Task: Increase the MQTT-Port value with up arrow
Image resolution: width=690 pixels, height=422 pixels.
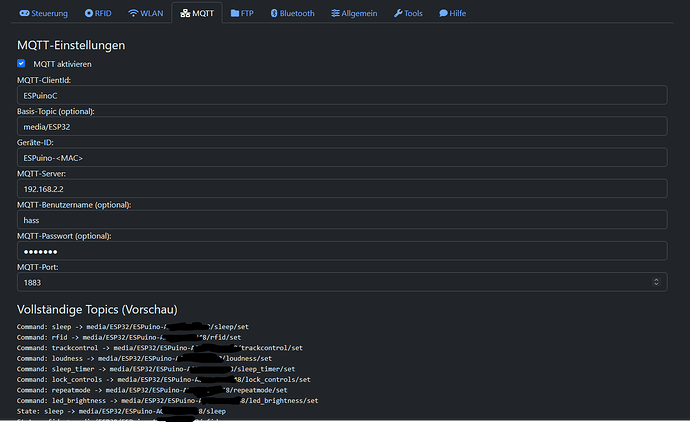Action: [656, 279]
